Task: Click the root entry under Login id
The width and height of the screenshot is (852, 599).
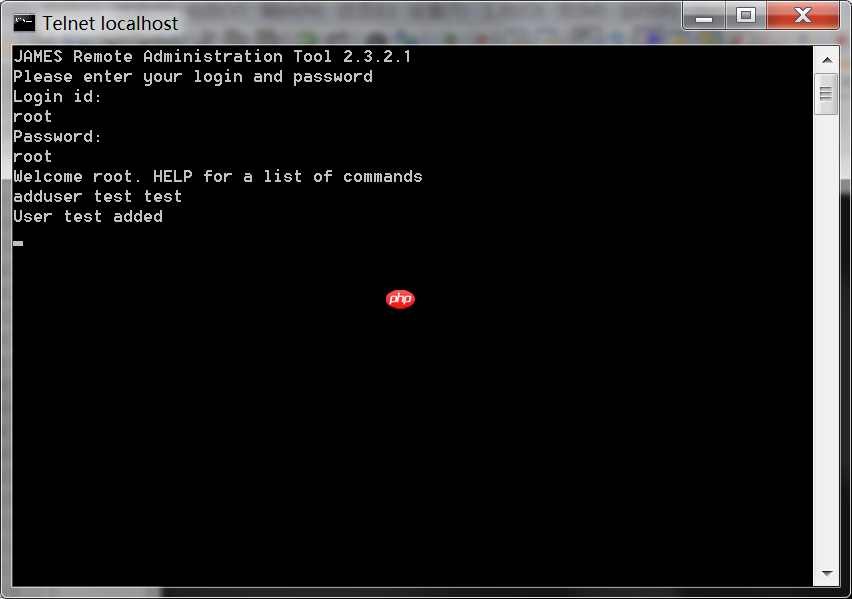Action: [x=33, y=117]
